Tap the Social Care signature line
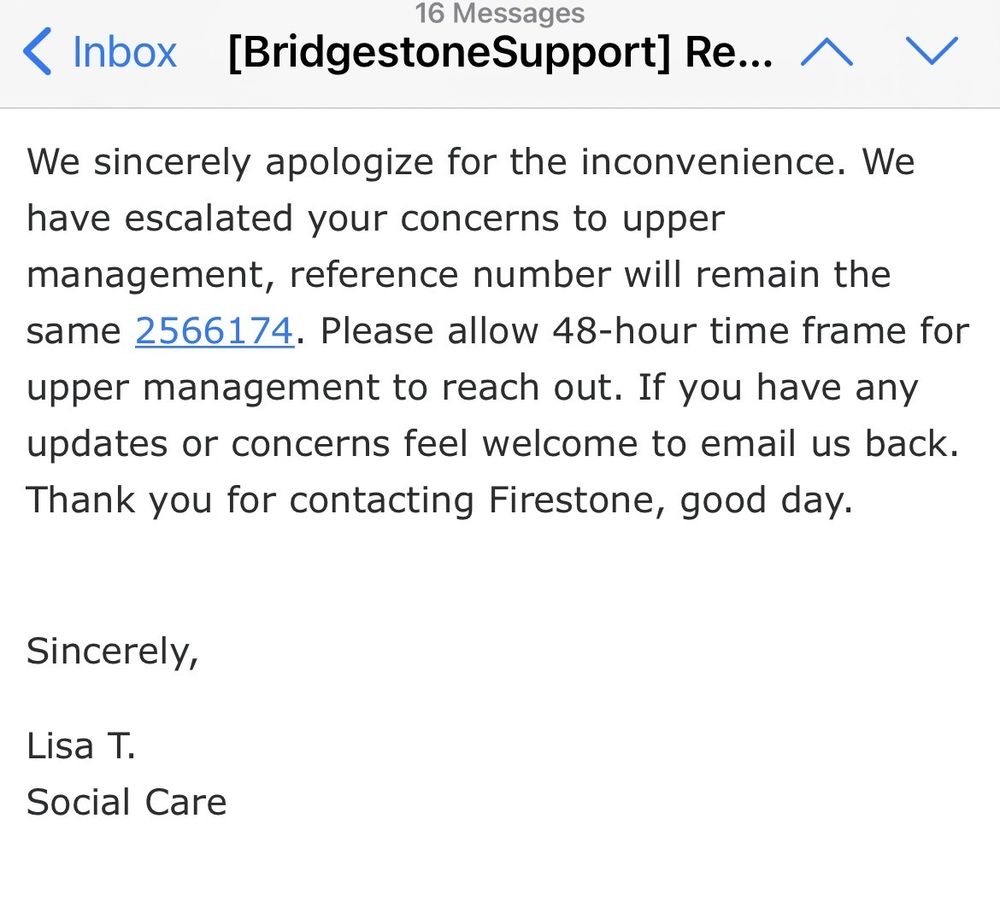This screenshot has height=912, width=1000. (126, 802)
